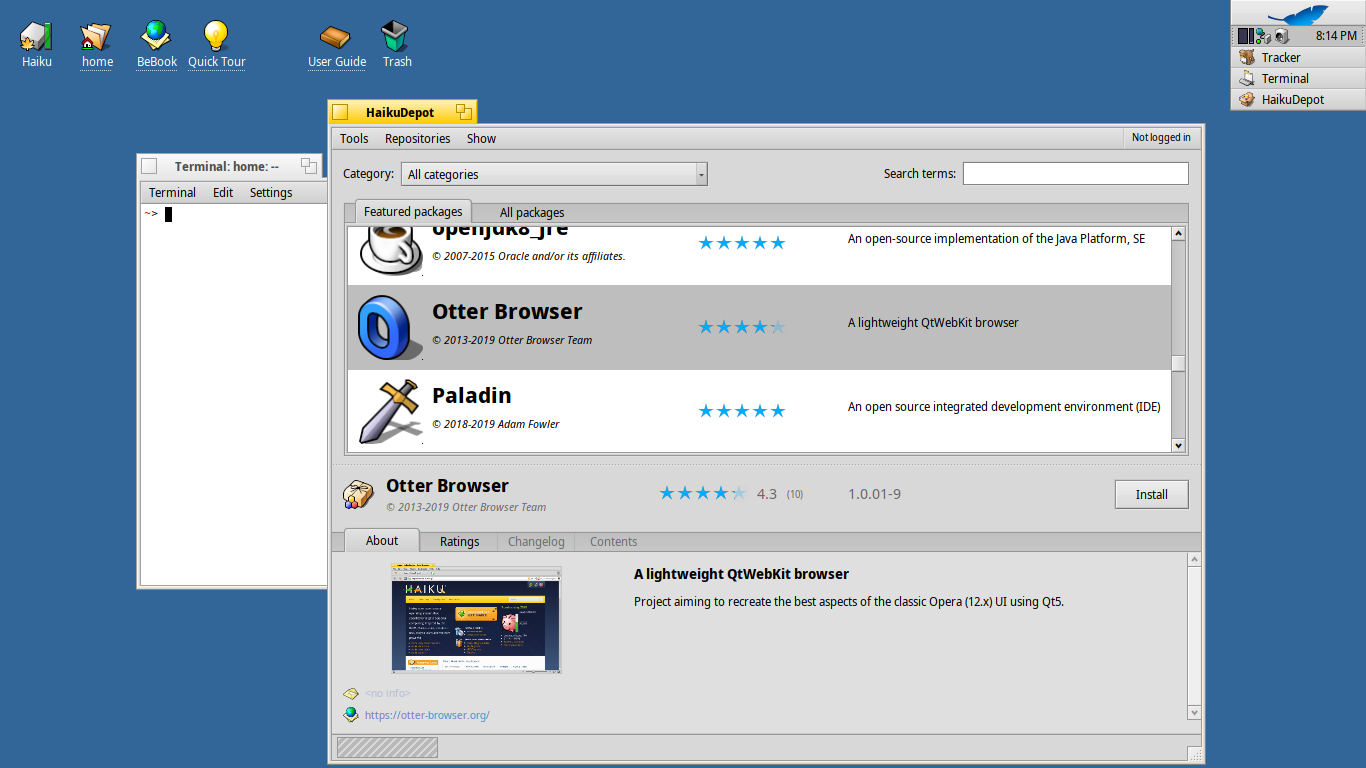Image resolution: width=1366 pixels, height=768 pixels.
Task: Expand the Category dropdown
Action: click(x=554, y=174)
